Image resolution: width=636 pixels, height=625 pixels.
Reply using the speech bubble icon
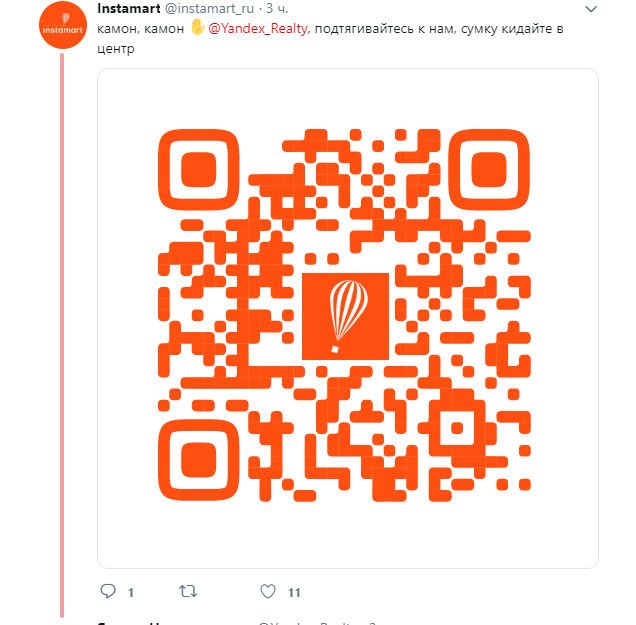(x=108, y=591)
